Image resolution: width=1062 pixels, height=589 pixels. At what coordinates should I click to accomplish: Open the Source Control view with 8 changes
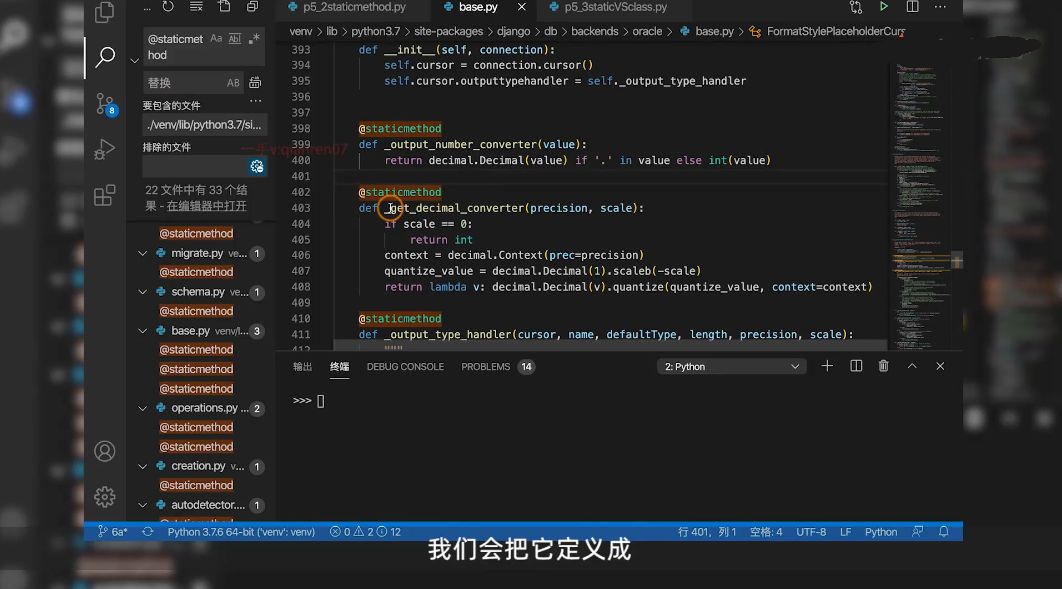[105, 103]
